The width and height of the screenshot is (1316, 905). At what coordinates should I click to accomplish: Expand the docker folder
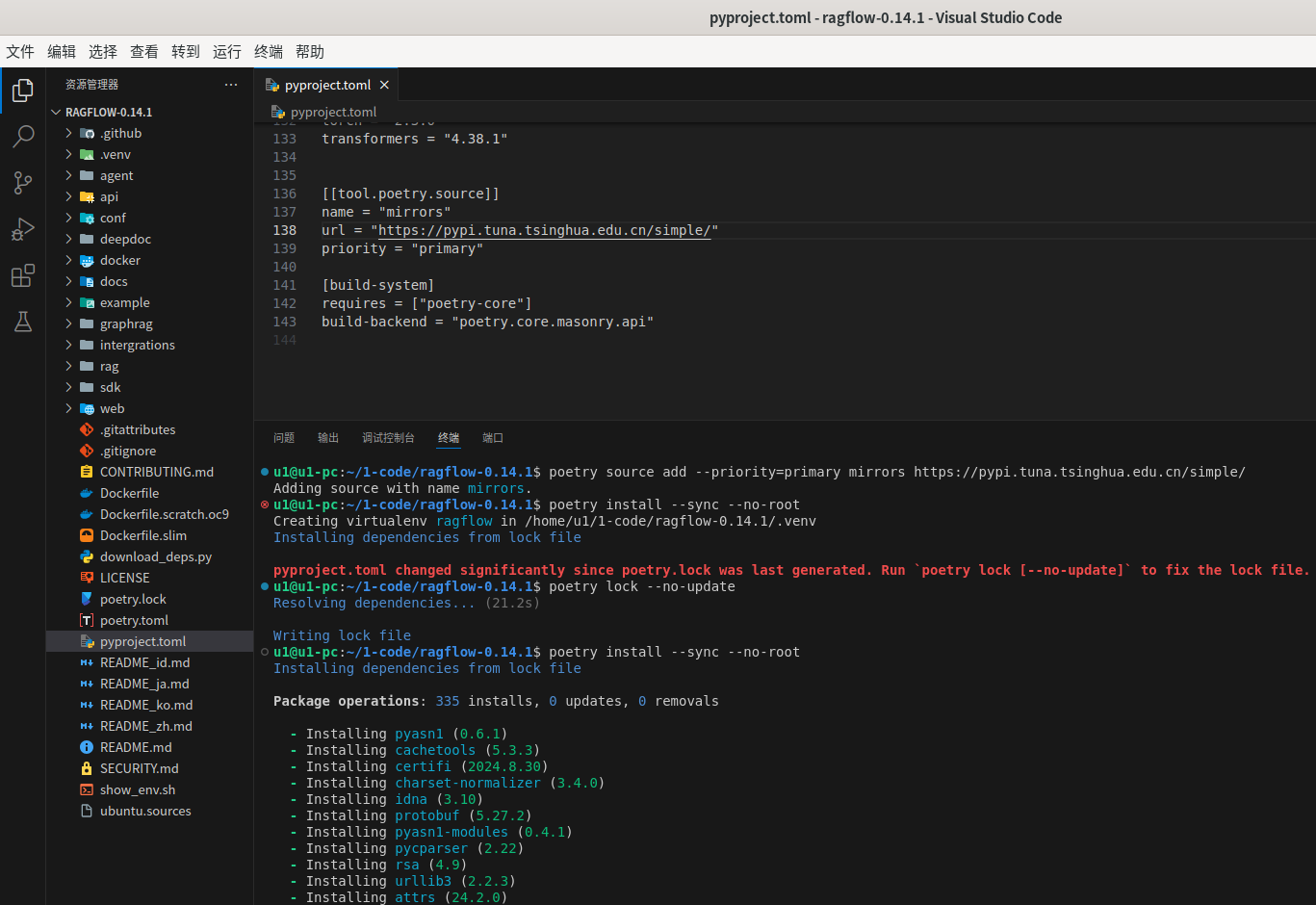click(68, 260)
